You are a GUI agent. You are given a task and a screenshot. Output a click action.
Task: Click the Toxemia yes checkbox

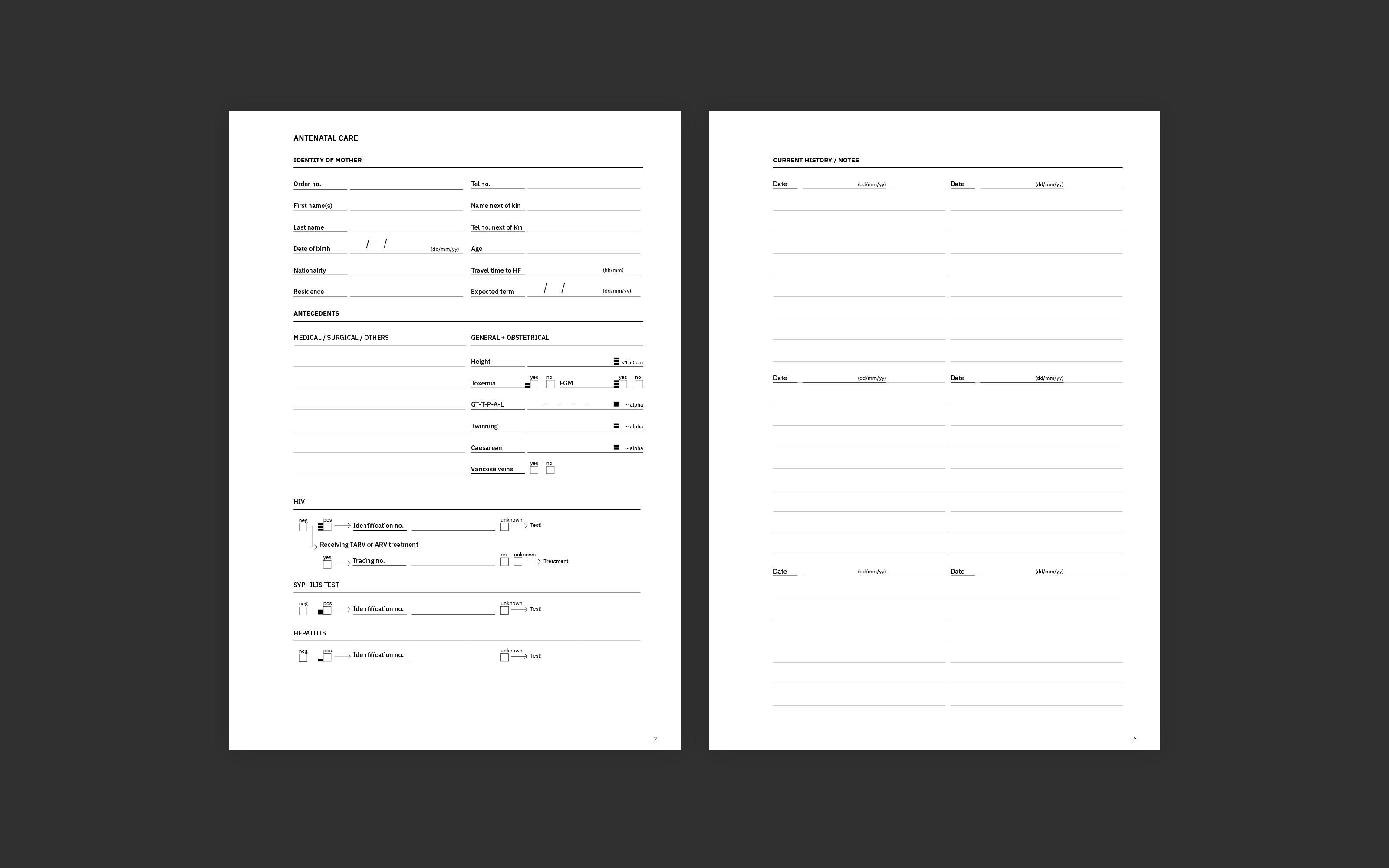(x=534, y=384)
